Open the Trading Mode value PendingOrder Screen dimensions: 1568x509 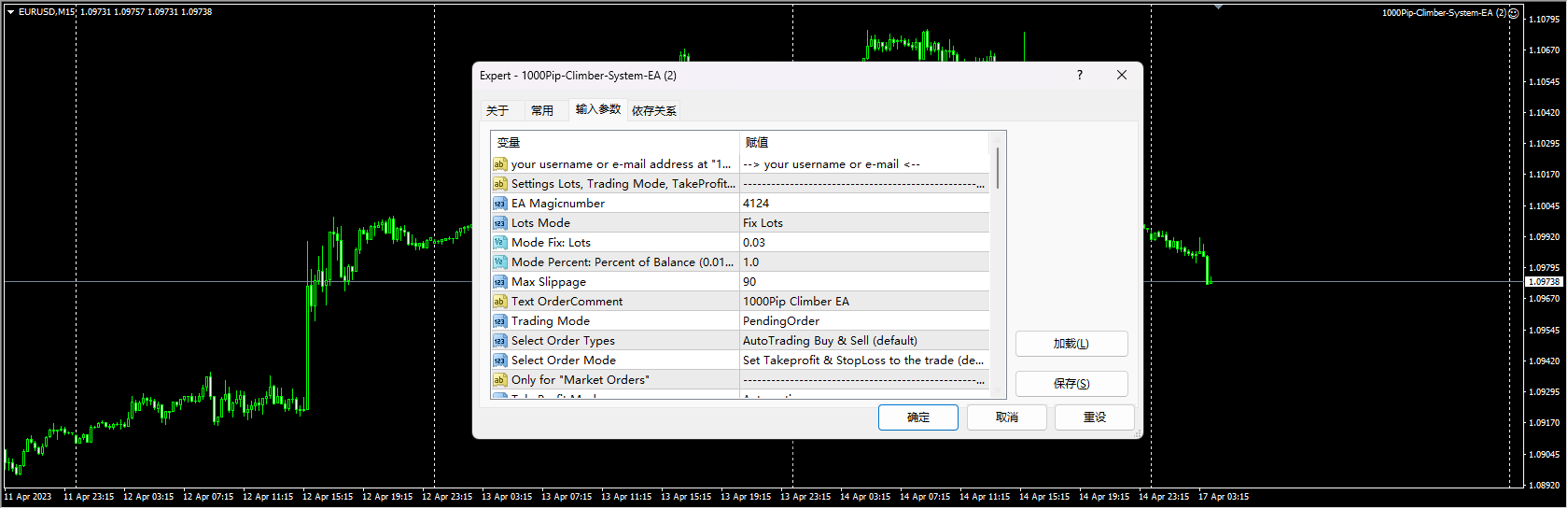[x=864, y=321]
